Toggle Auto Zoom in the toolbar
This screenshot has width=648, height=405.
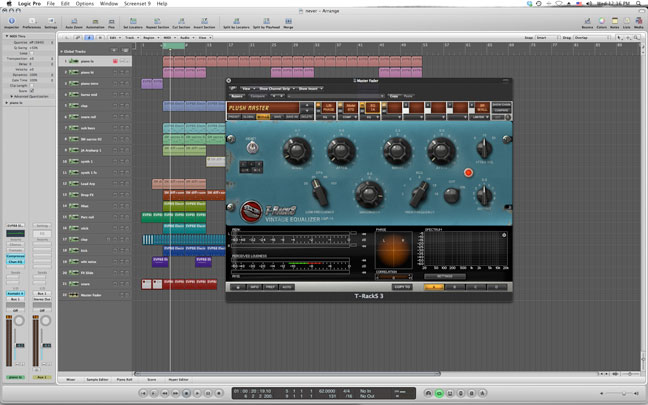(74, 21)
